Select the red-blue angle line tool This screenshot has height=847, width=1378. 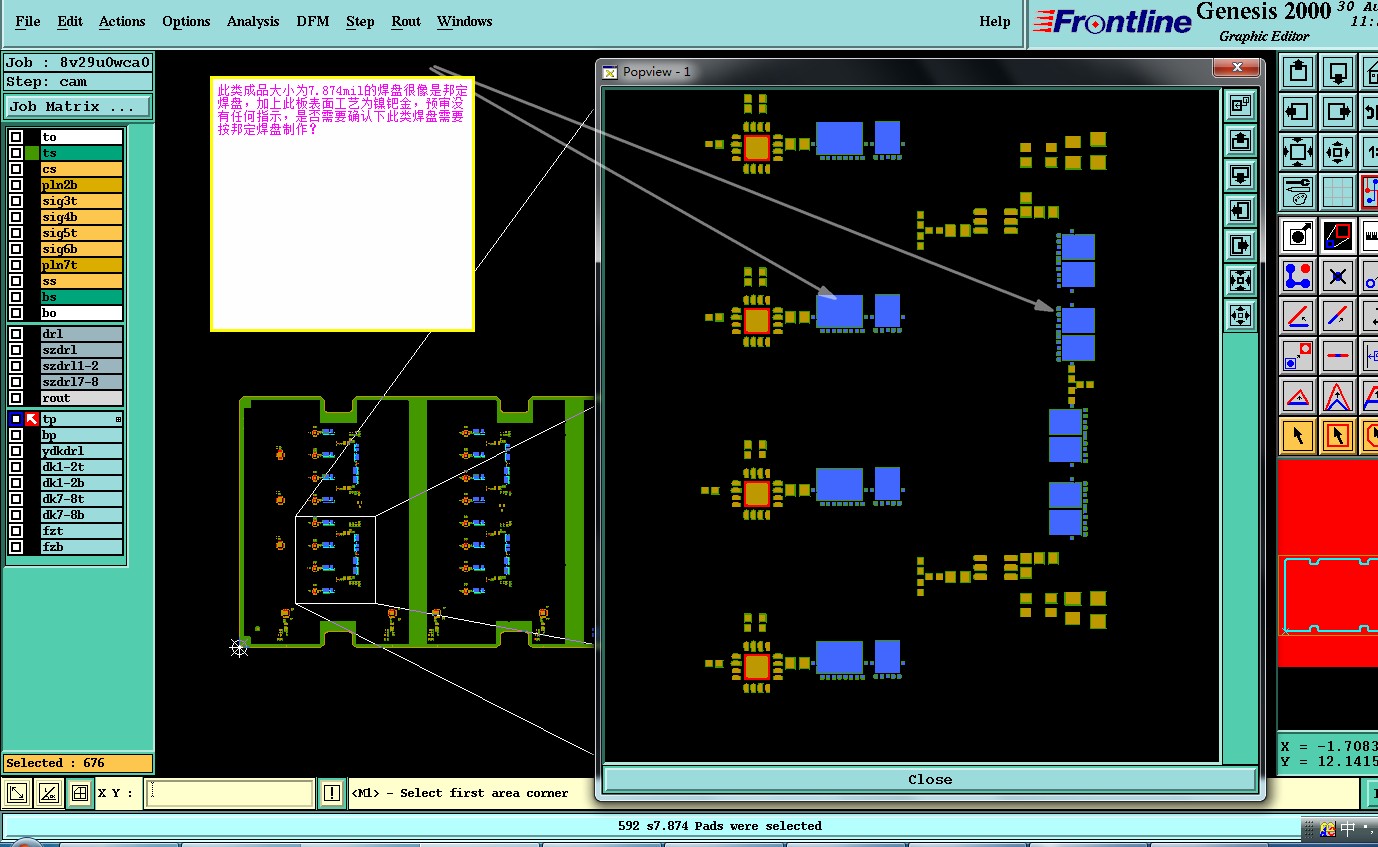[x=1298, y=316]
